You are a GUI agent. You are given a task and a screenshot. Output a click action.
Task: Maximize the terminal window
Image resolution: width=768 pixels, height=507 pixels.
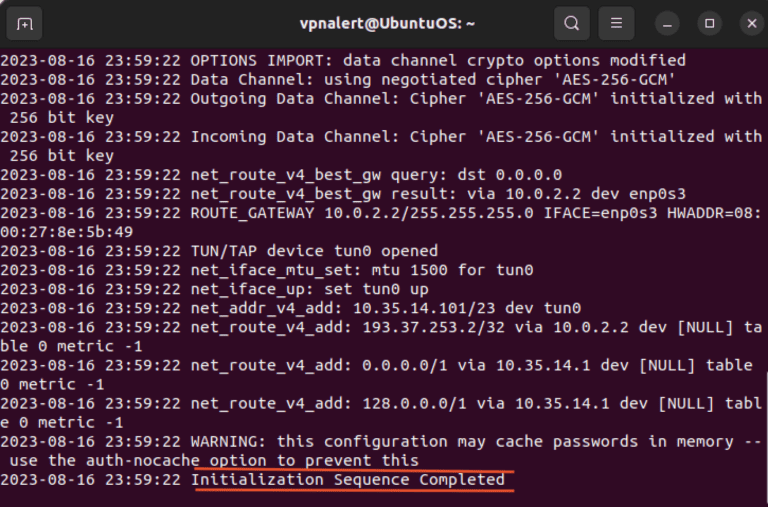(x=709, y=23)
